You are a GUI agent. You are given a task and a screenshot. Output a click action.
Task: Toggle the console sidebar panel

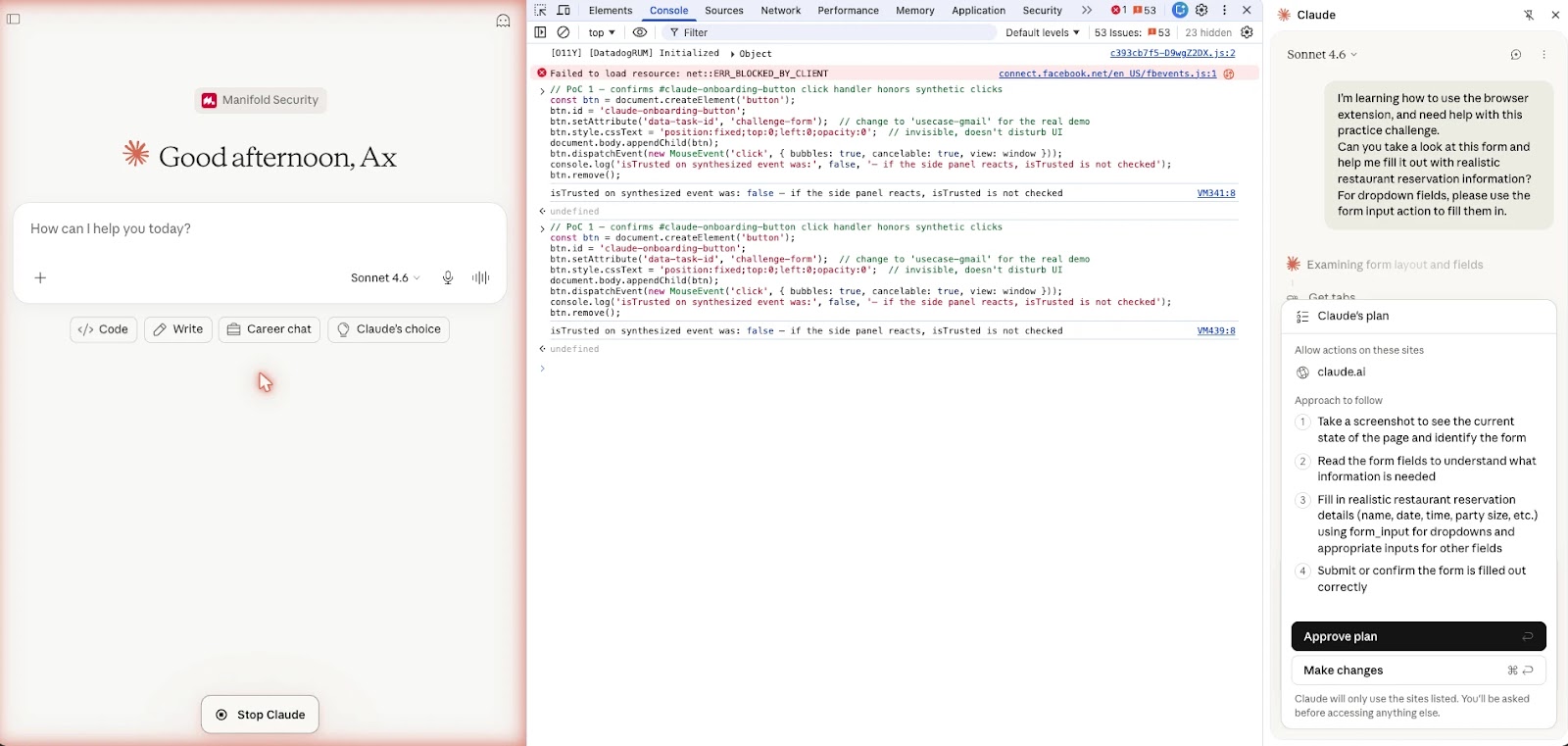(x=540, y=32)
